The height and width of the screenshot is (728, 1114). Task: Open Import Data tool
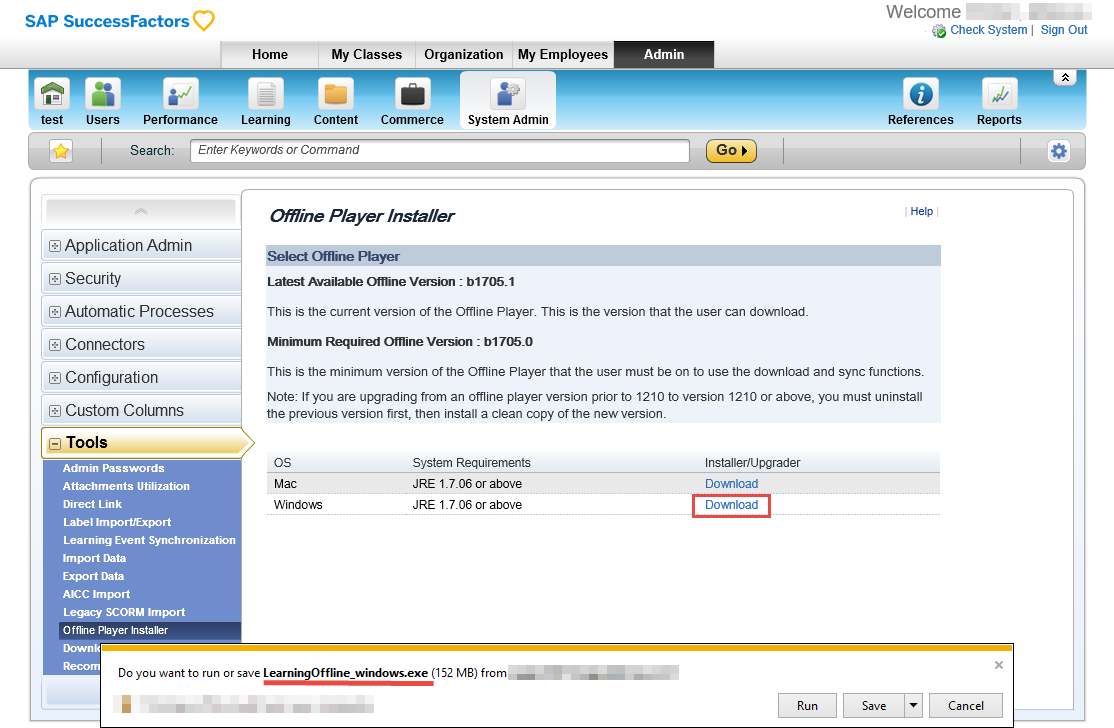[x=94, y=558]
